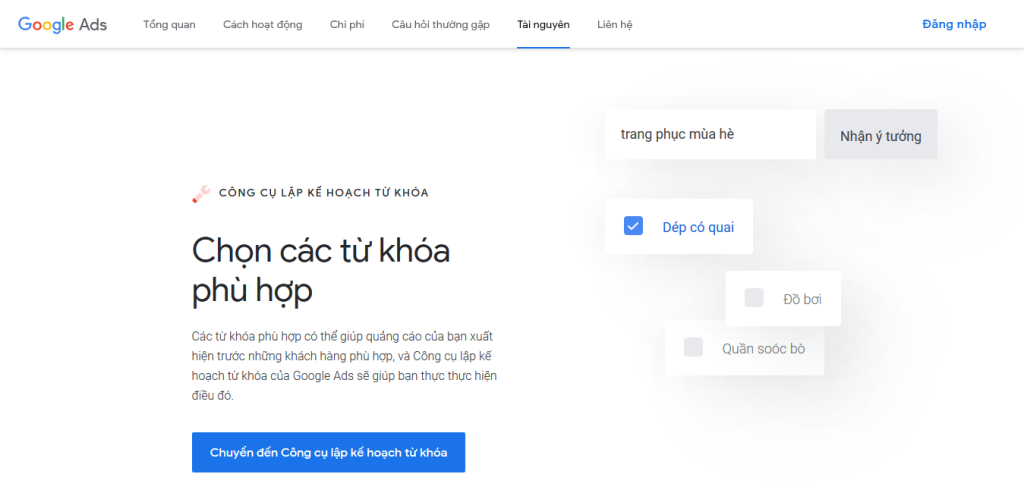Open the Liên hệ navigation link

click(x=614, y=24)
